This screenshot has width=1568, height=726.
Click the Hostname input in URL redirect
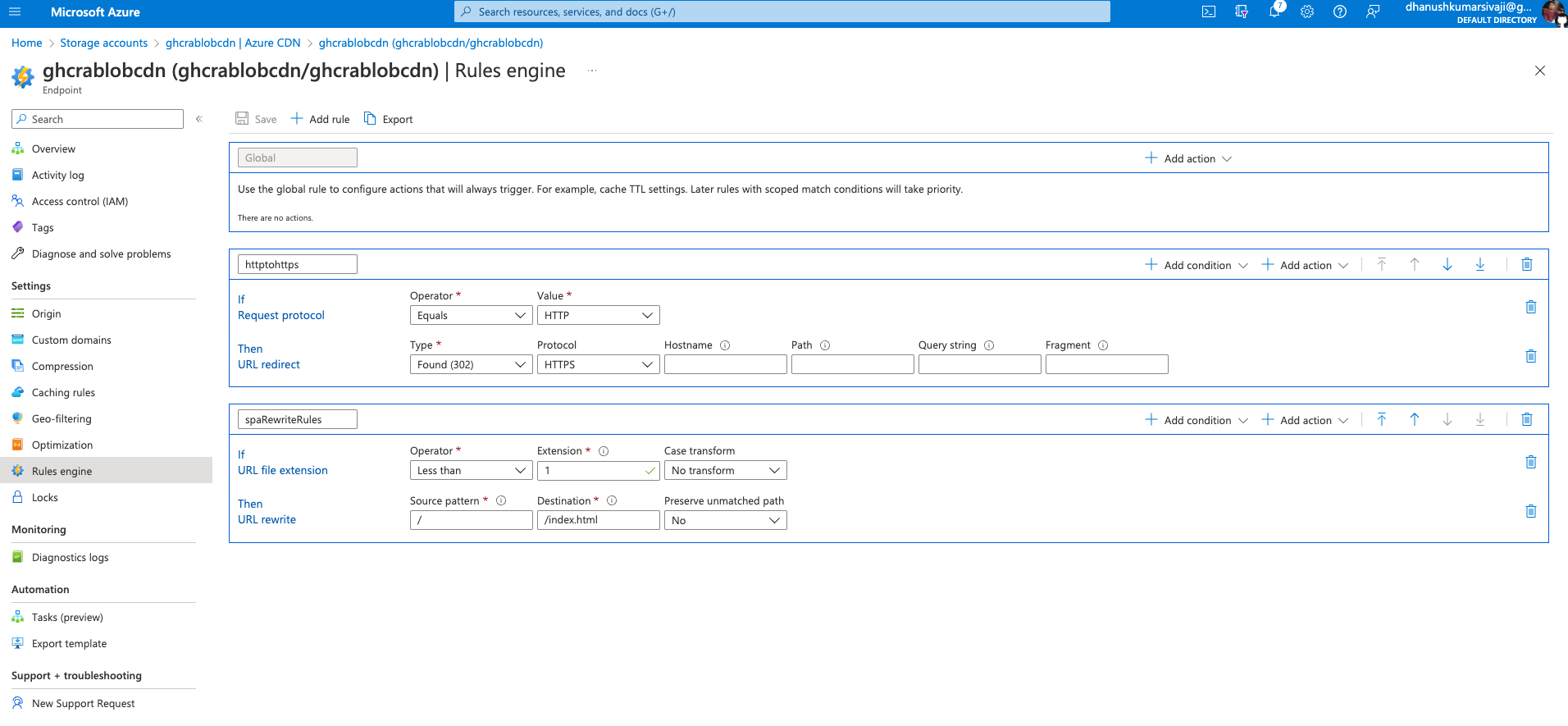pyautogui.click(x=725, y=364)
